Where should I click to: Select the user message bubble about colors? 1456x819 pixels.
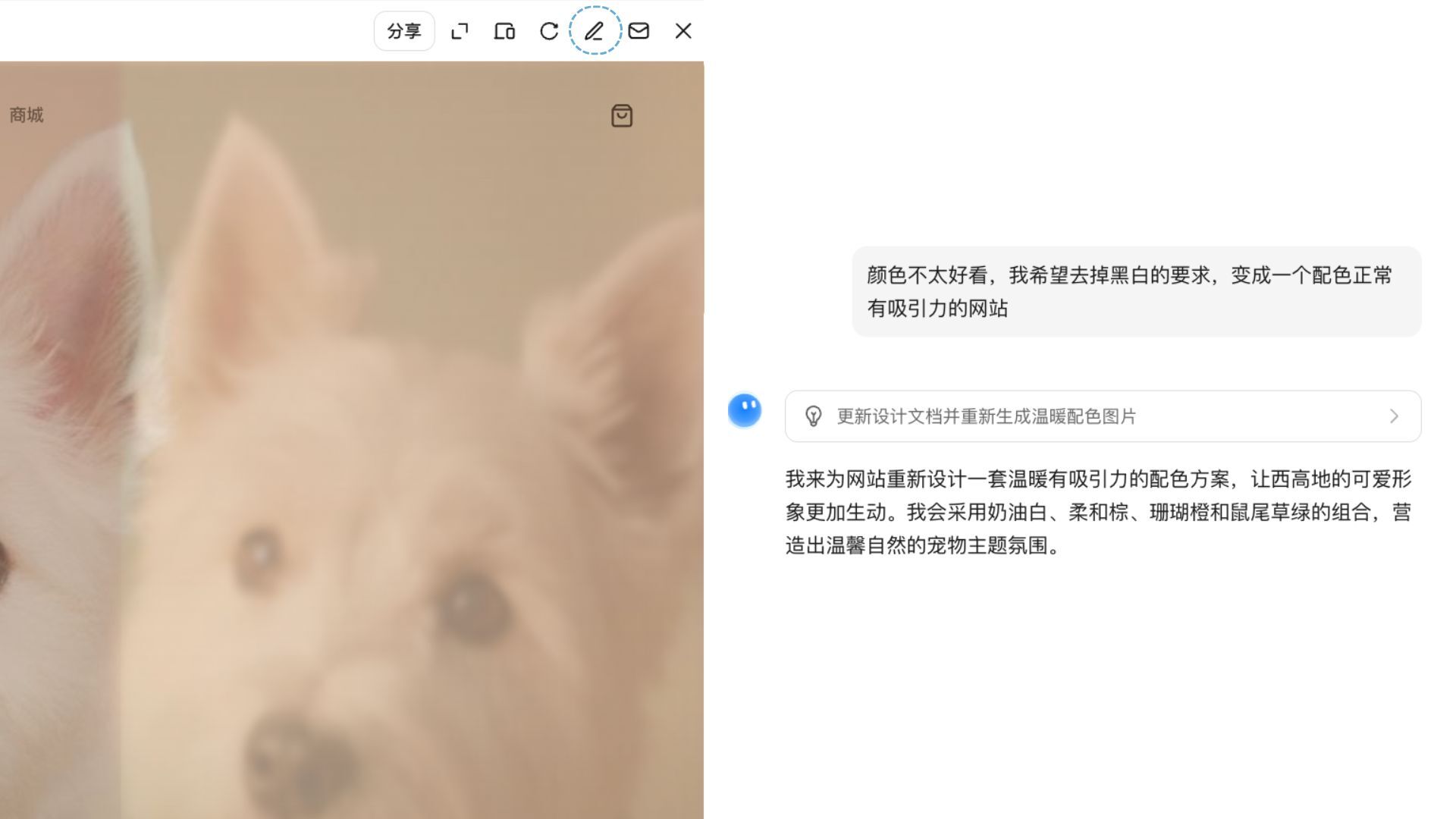coord(1136,292)
